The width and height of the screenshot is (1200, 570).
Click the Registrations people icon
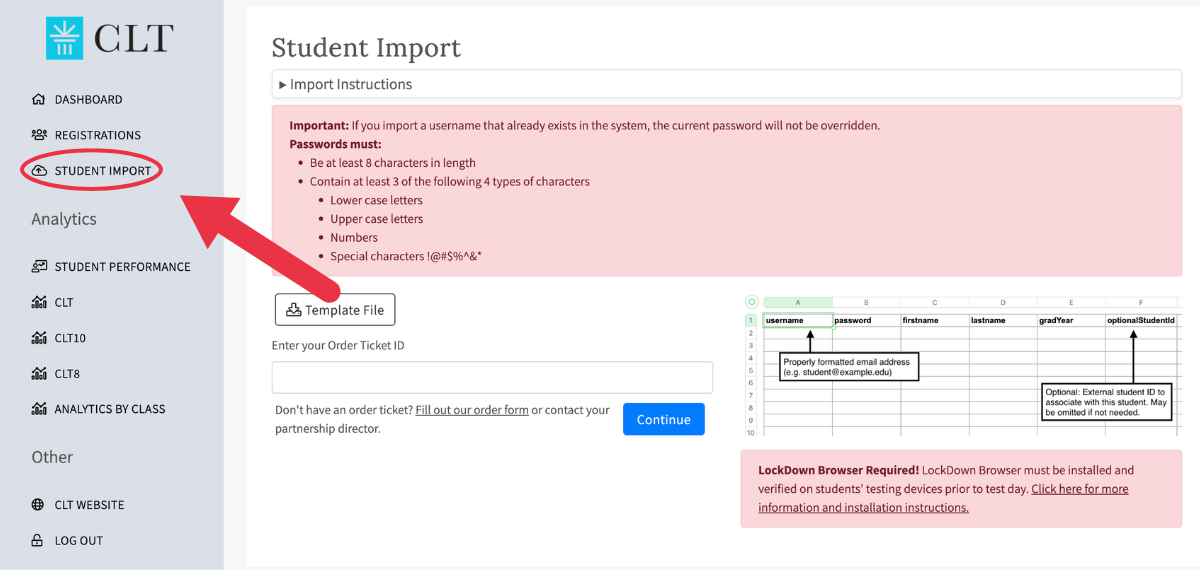tap(39, 135)
